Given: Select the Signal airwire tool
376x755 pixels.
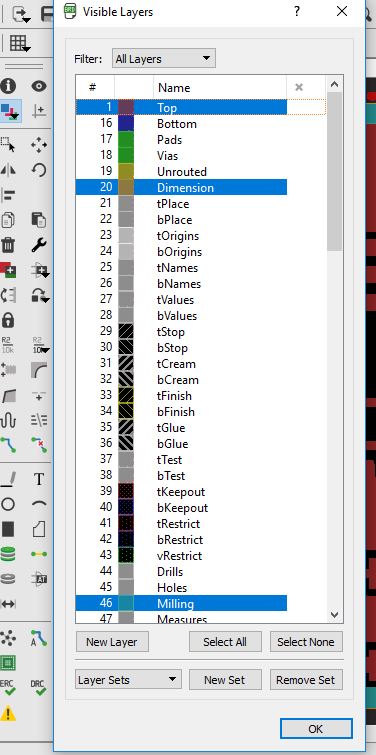Looking at the screenshot, I should point(39,554).
